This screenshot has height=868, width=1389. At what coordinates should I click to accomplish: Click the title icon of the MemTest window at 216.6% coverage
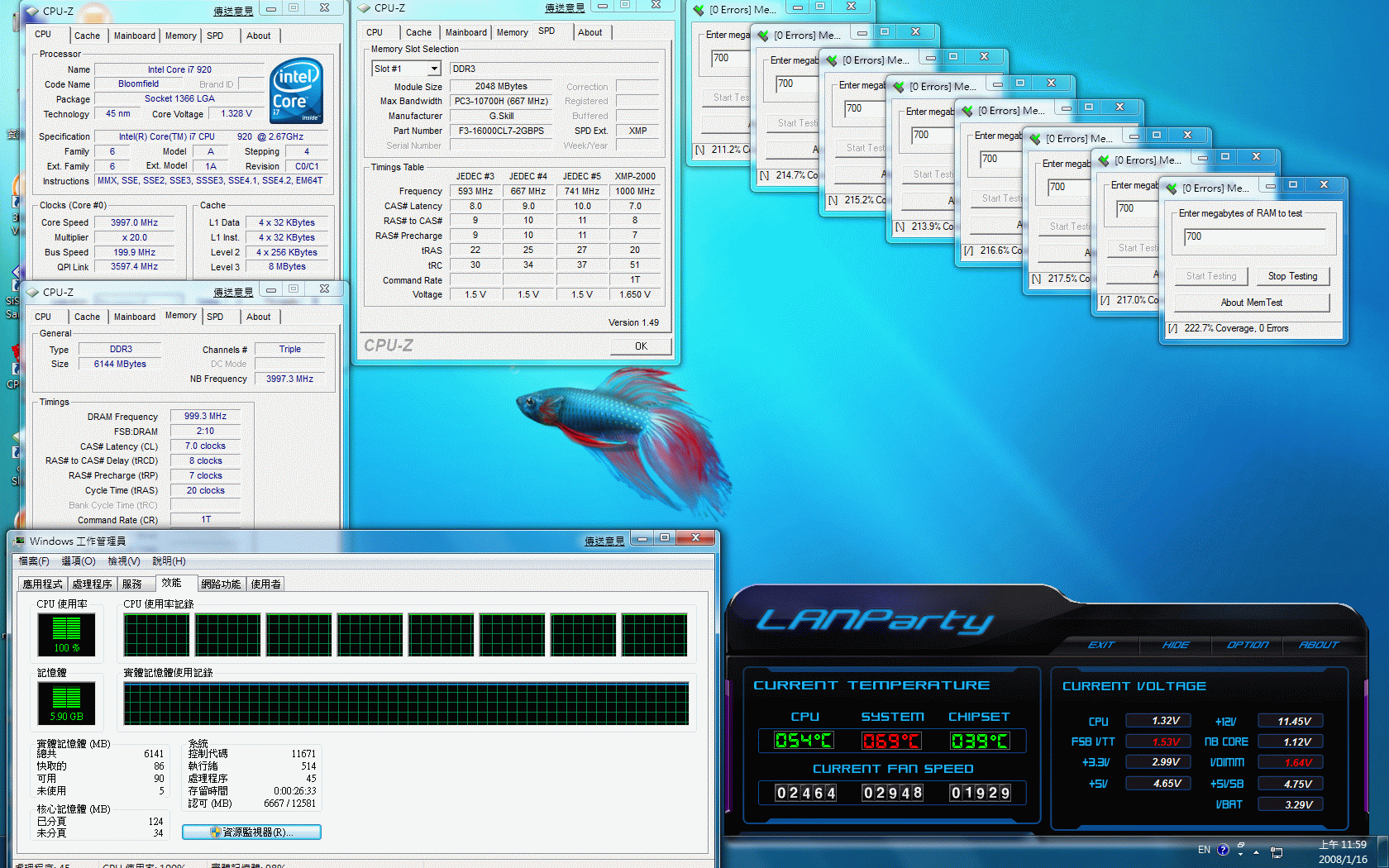point(967,111)
